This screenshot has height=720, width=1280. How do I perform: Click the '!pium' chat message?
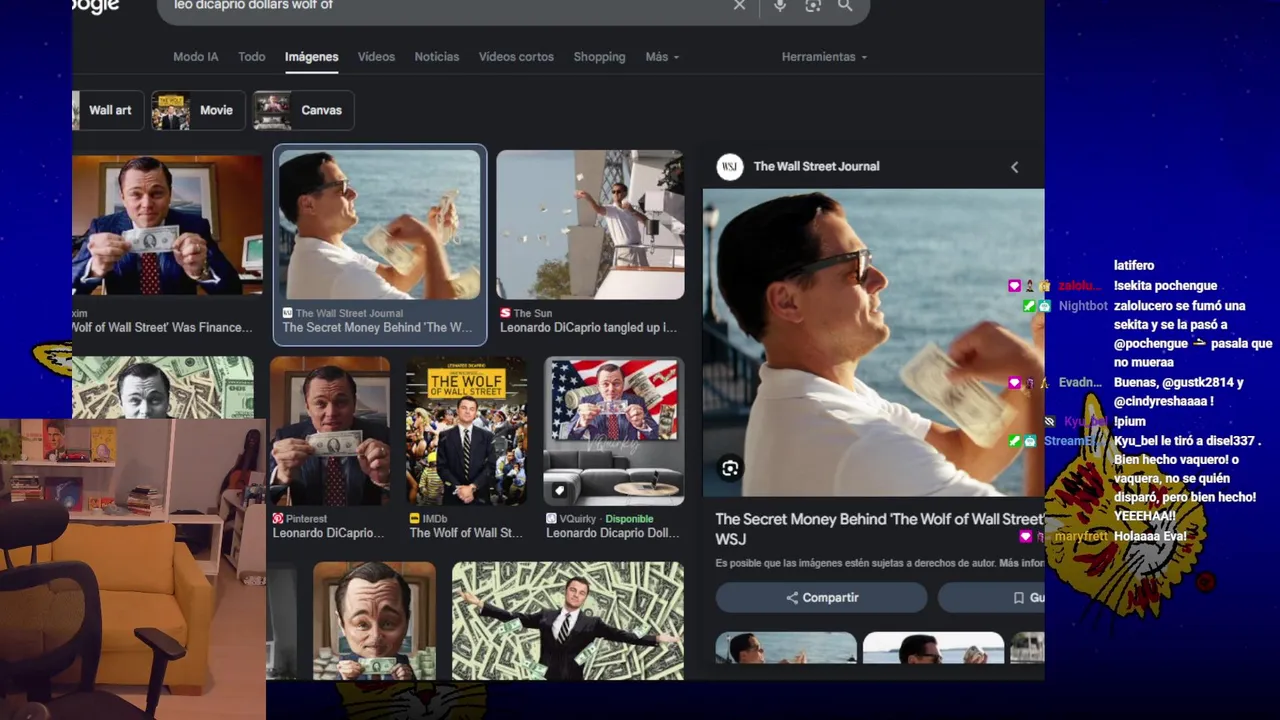coord(1130,421)
